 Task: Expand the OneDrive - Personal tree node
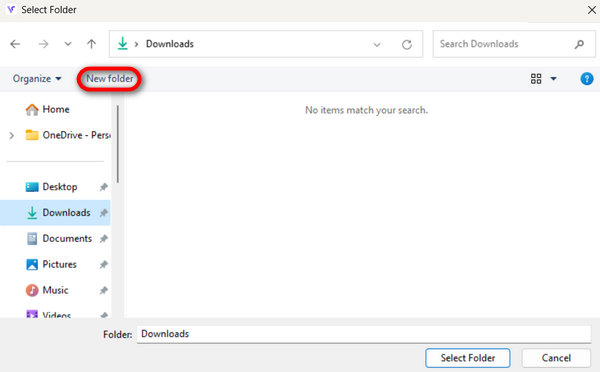(x=11, y=135)
